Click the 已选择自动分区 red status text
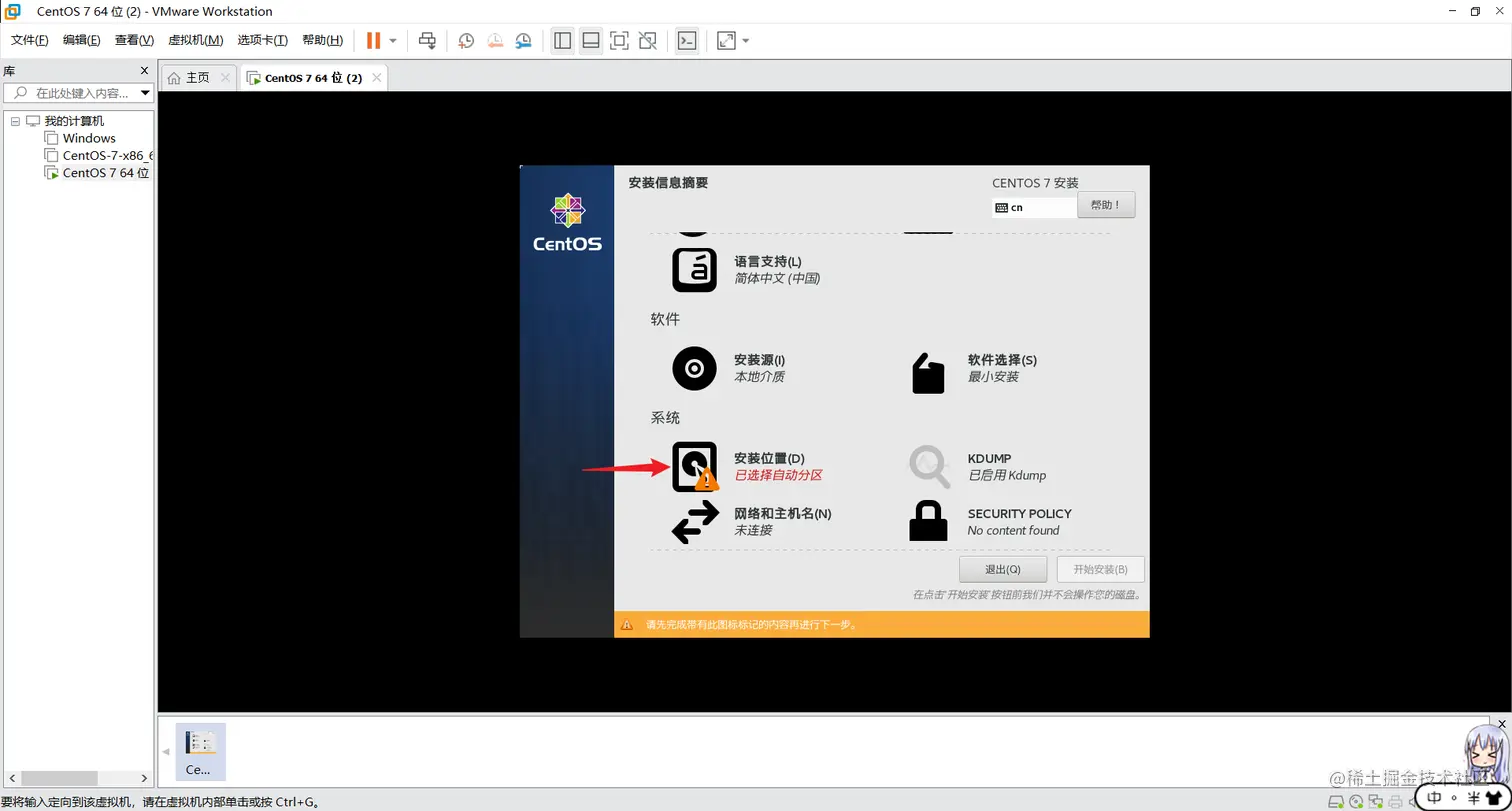This screenshot has height=811, width=1512. (778, 476)
